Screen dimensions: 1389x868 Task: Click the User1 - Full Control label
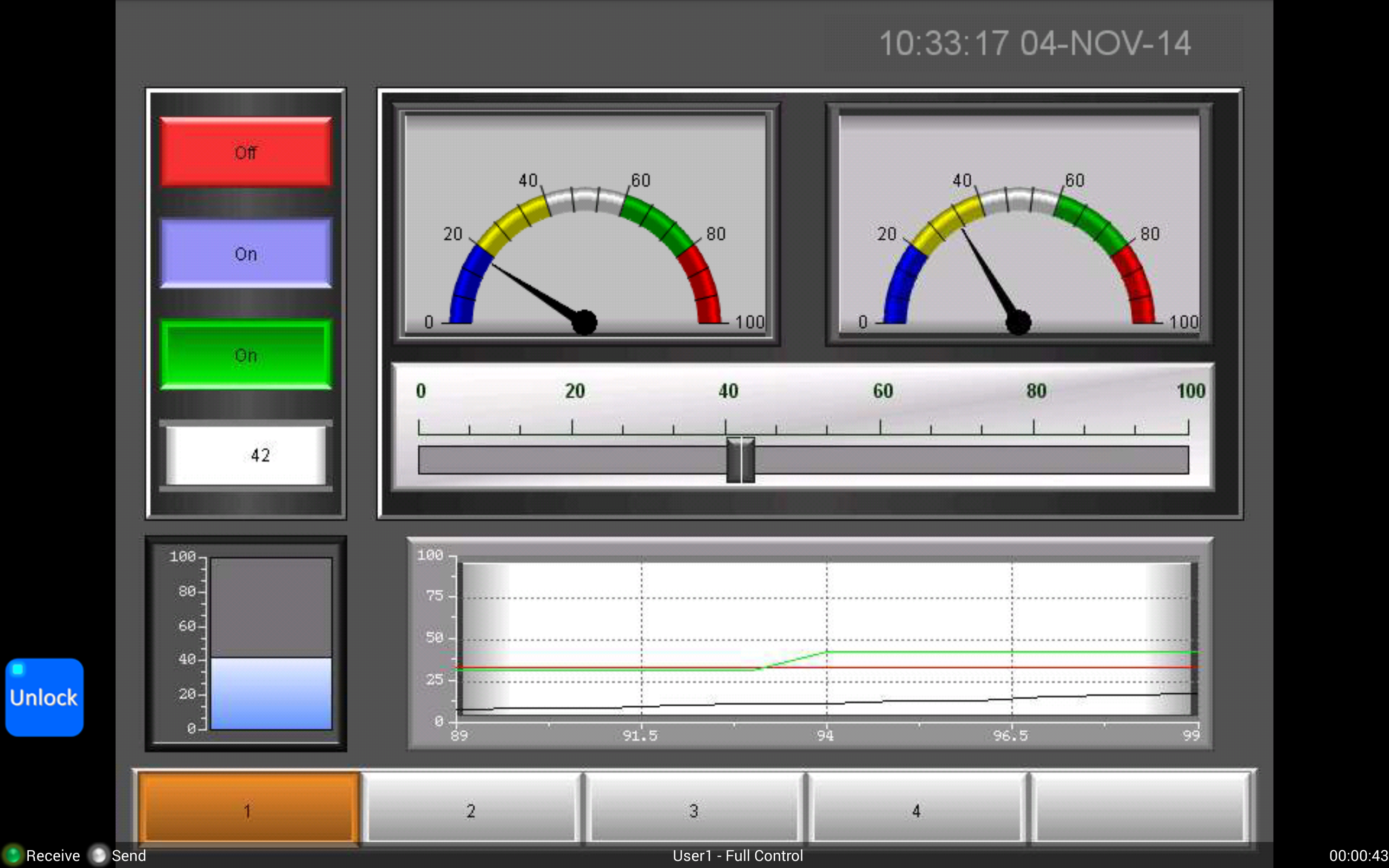click(737, 856)
